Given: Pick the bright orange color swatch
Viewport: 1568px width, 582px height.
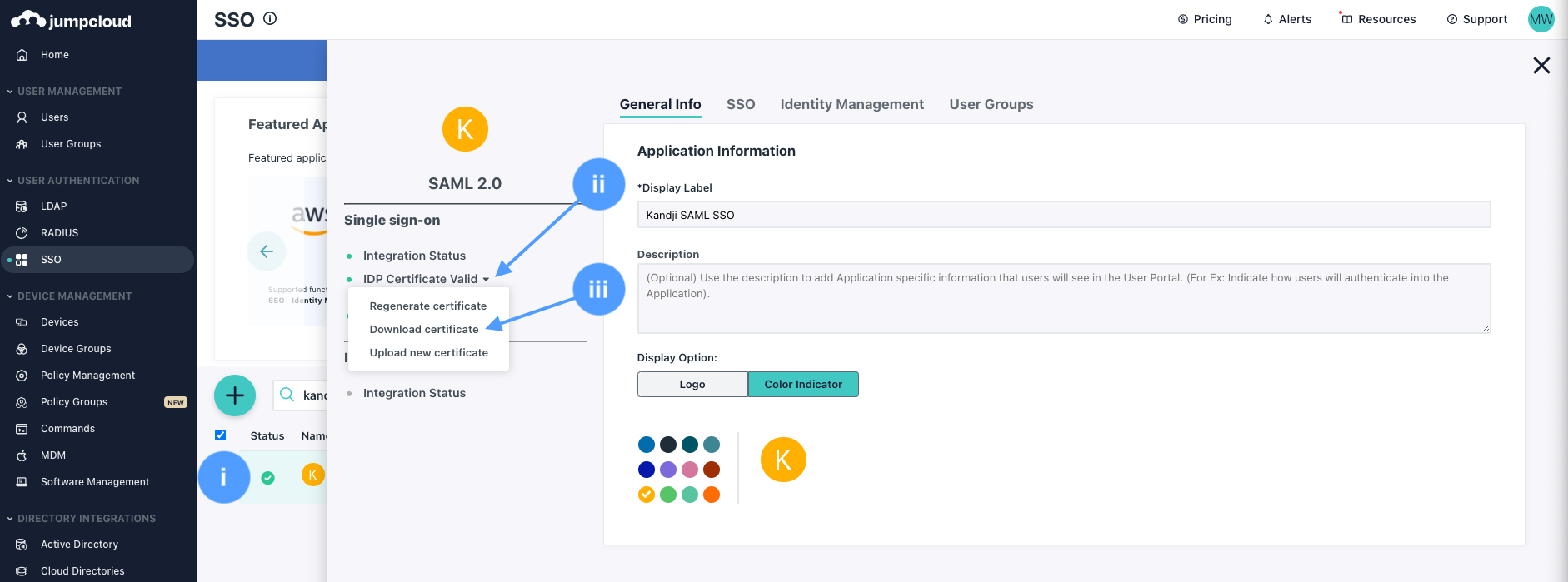Looking at the screenshot, I should point(712,495).
